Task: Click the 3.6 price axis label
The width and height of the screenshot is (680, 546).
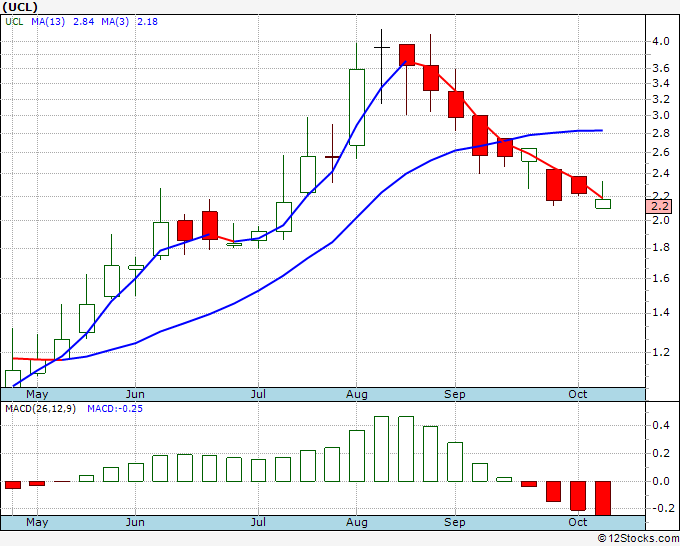Action: click(661, 69)
